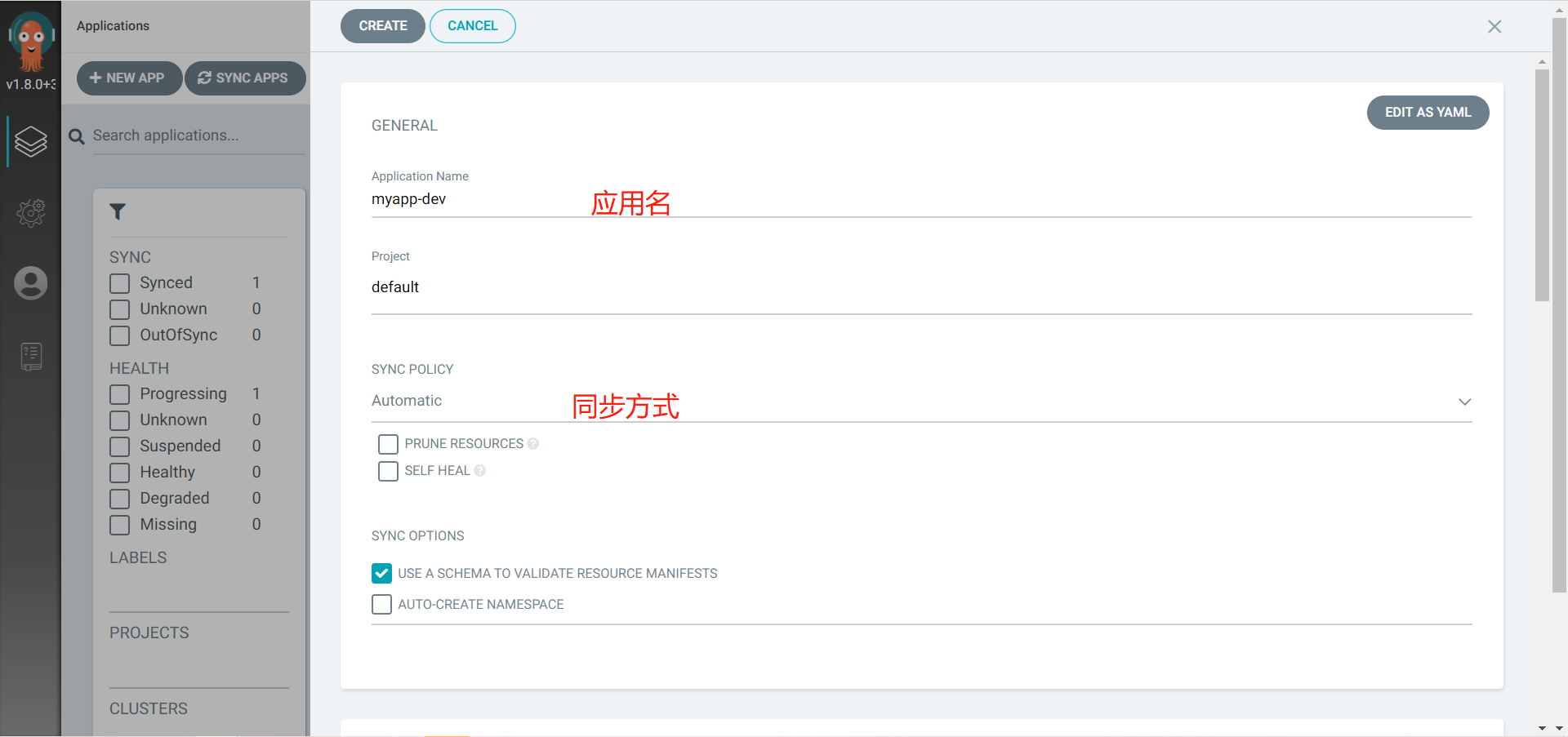
Task: Click the Cancel button
Action: tap(473, 26)
